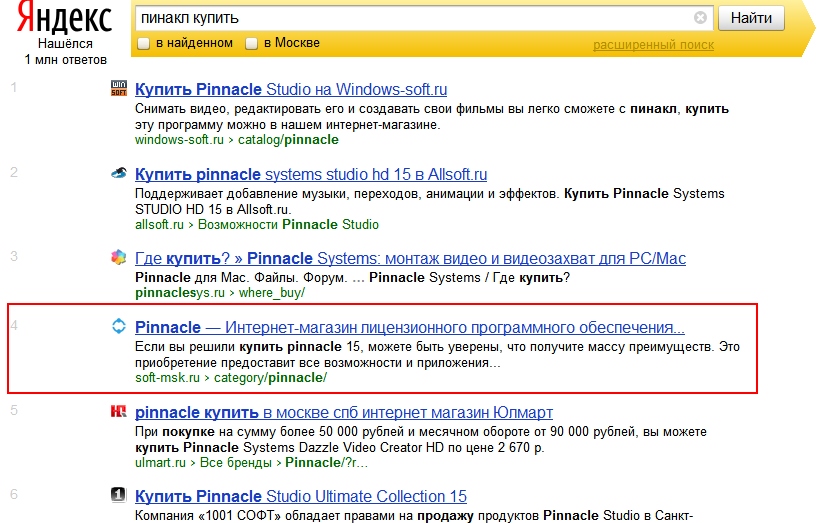
Task: Click the ulmart.ru domain link
Action: pyautogui.click(x=160, y=463)
